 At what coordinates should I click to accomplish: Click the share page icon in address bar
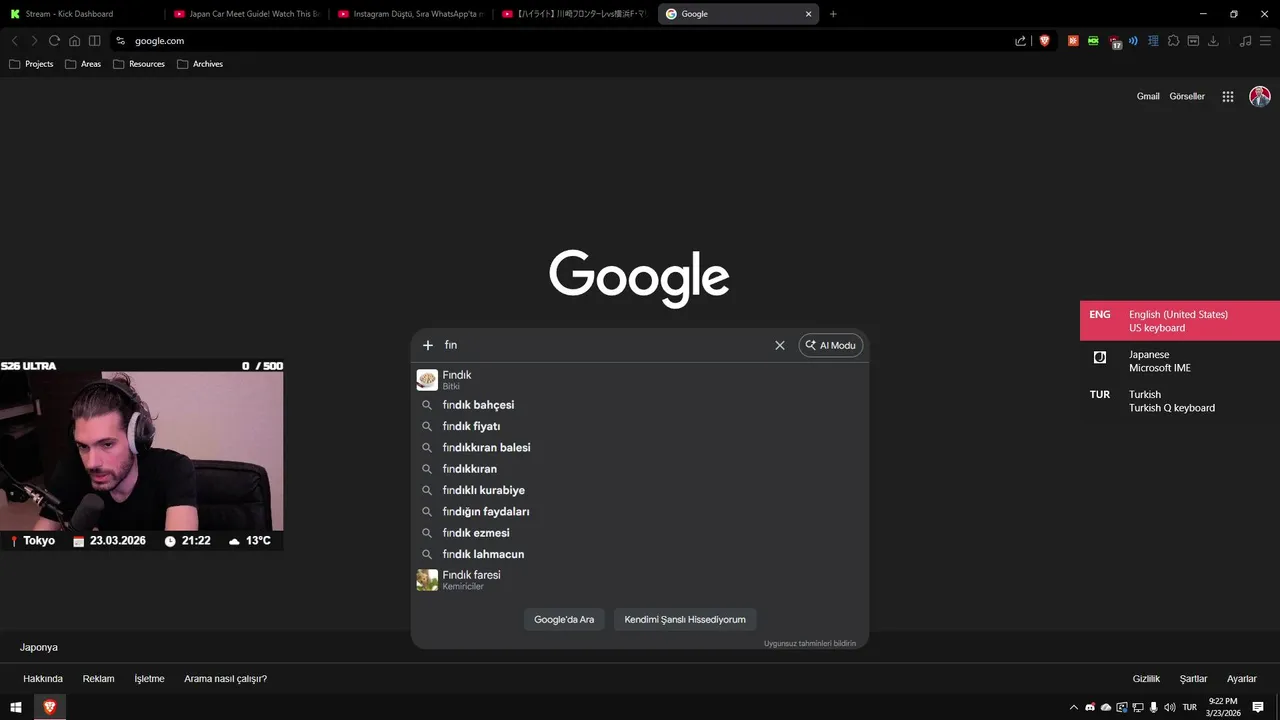click(1020, 41)
